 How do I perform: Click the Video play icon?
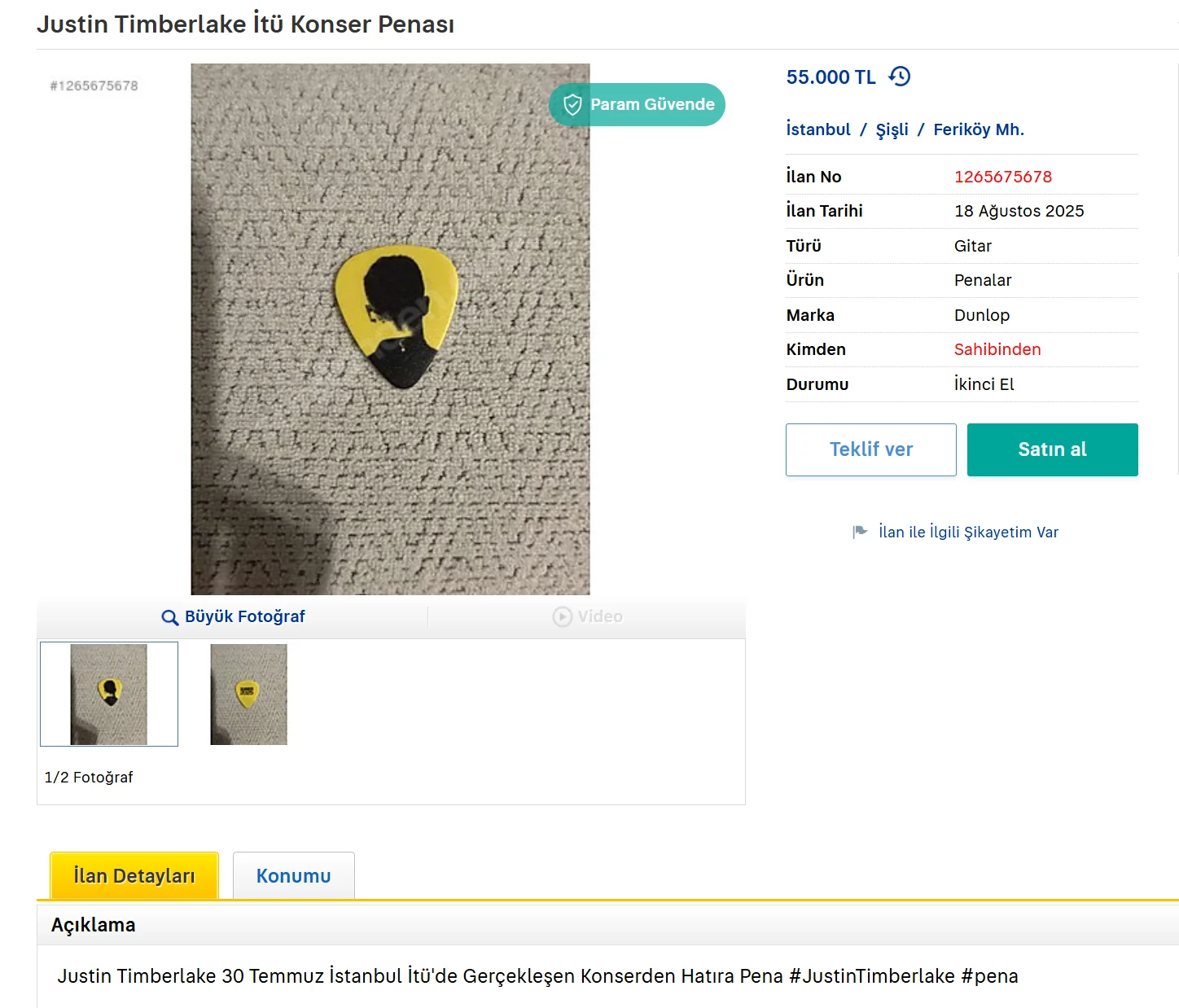tap(562, 617)
